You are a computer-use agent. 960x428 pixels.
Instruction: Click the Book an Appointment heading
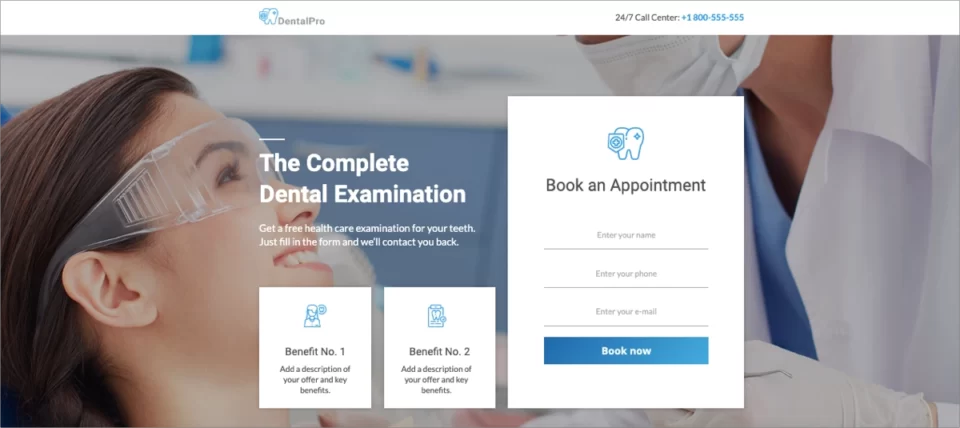626,185
